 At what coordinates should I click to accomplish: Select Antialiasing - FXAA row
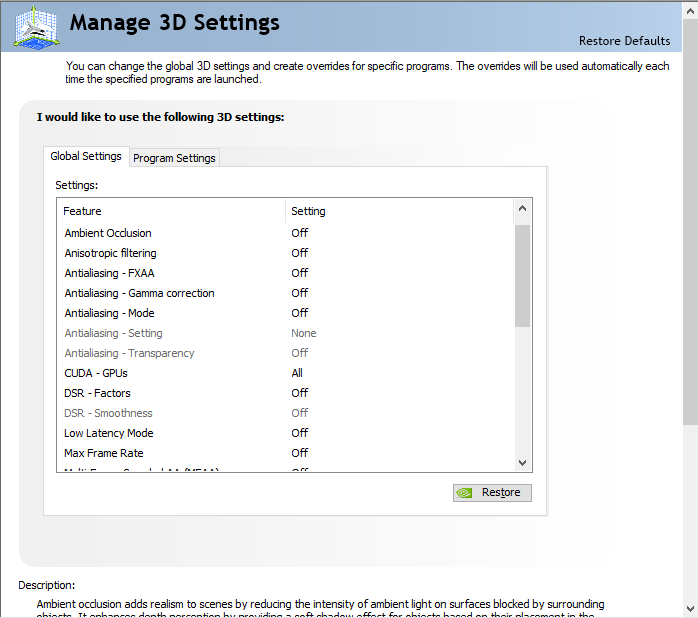coord(285,273)
